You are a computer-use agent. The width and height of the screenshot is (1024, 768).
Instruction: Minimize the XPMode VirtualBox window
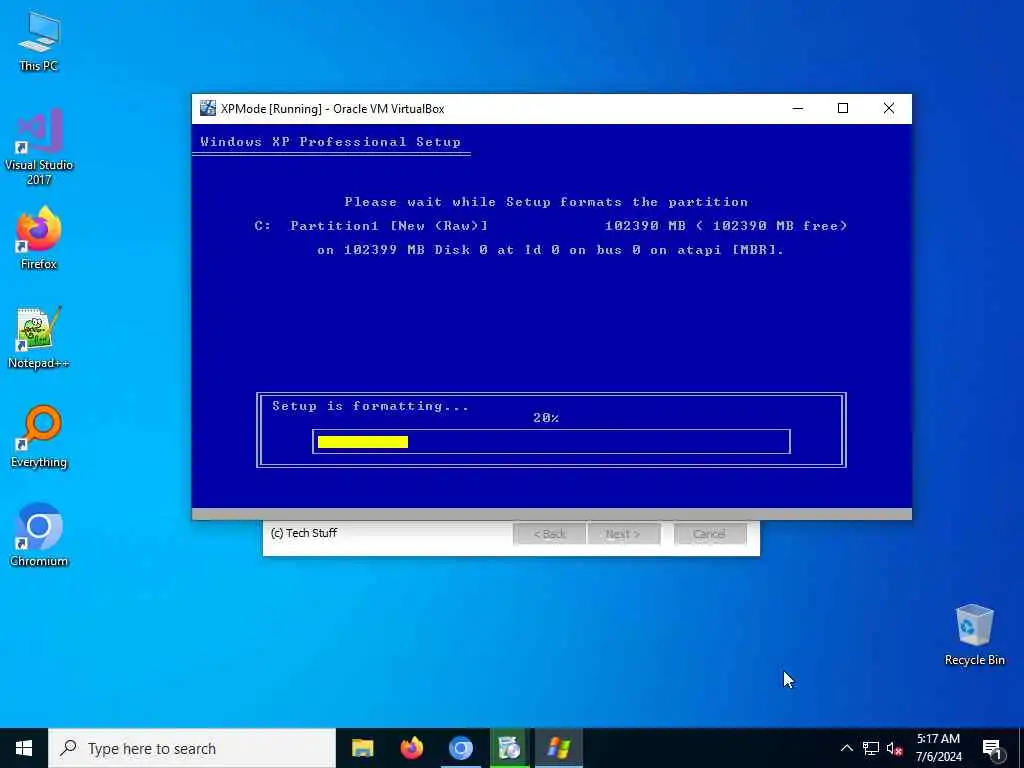click(797, 108)
